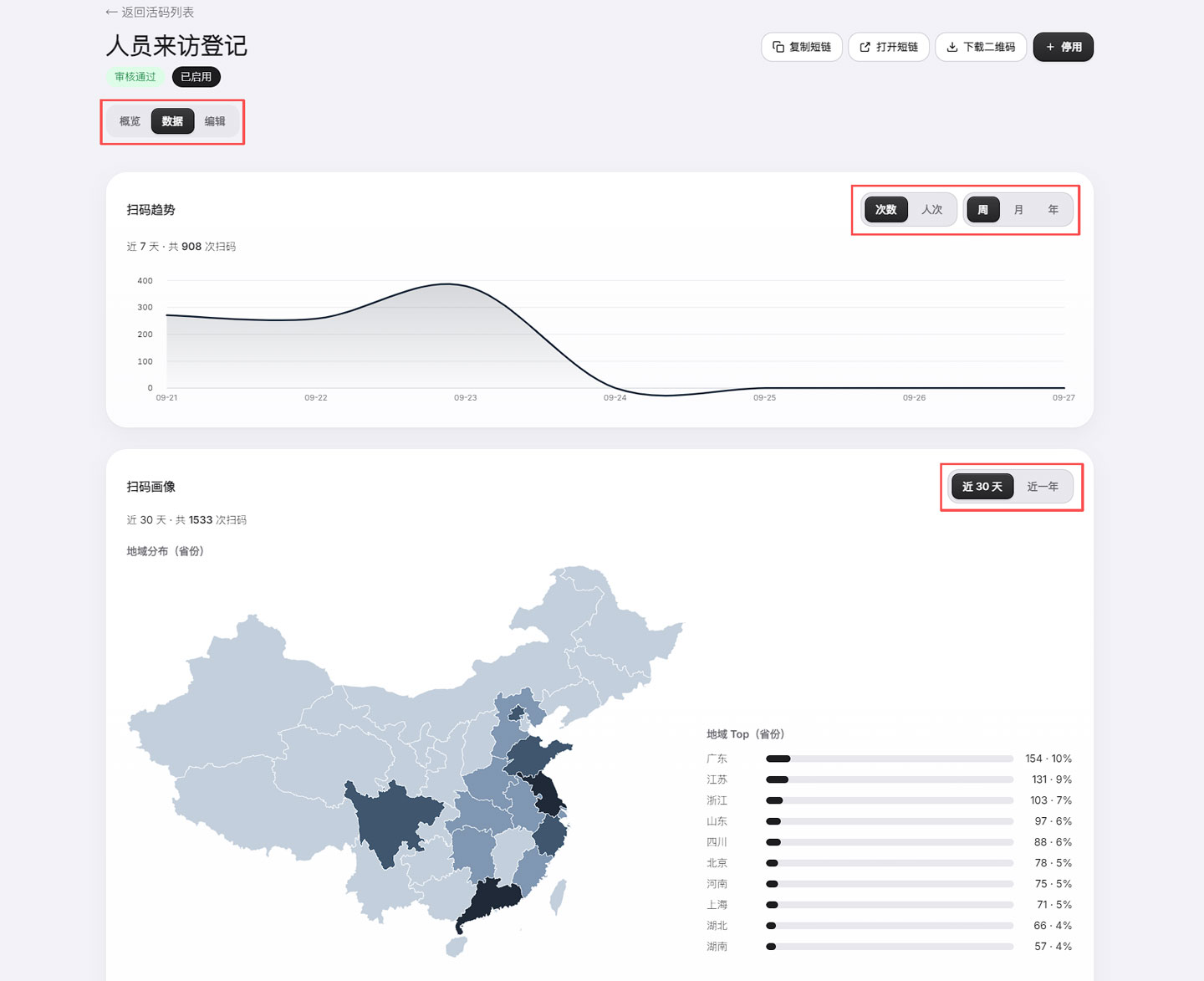Select 近 30 天 for scan portrait
This screenshot has height=981, width=1204.
(x=982, y=487)
